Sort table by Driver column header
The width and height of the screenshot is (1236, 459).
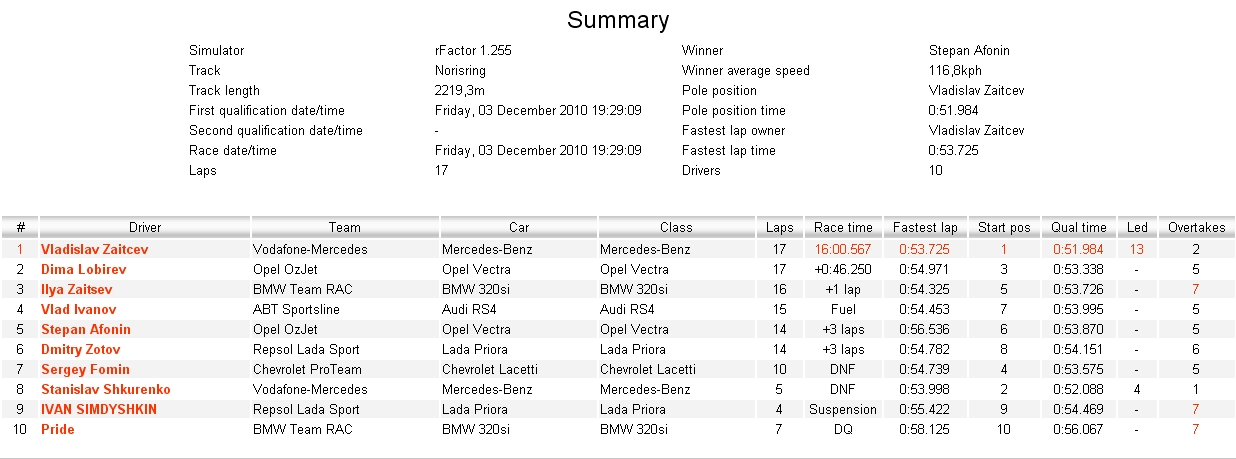[145, 227]
